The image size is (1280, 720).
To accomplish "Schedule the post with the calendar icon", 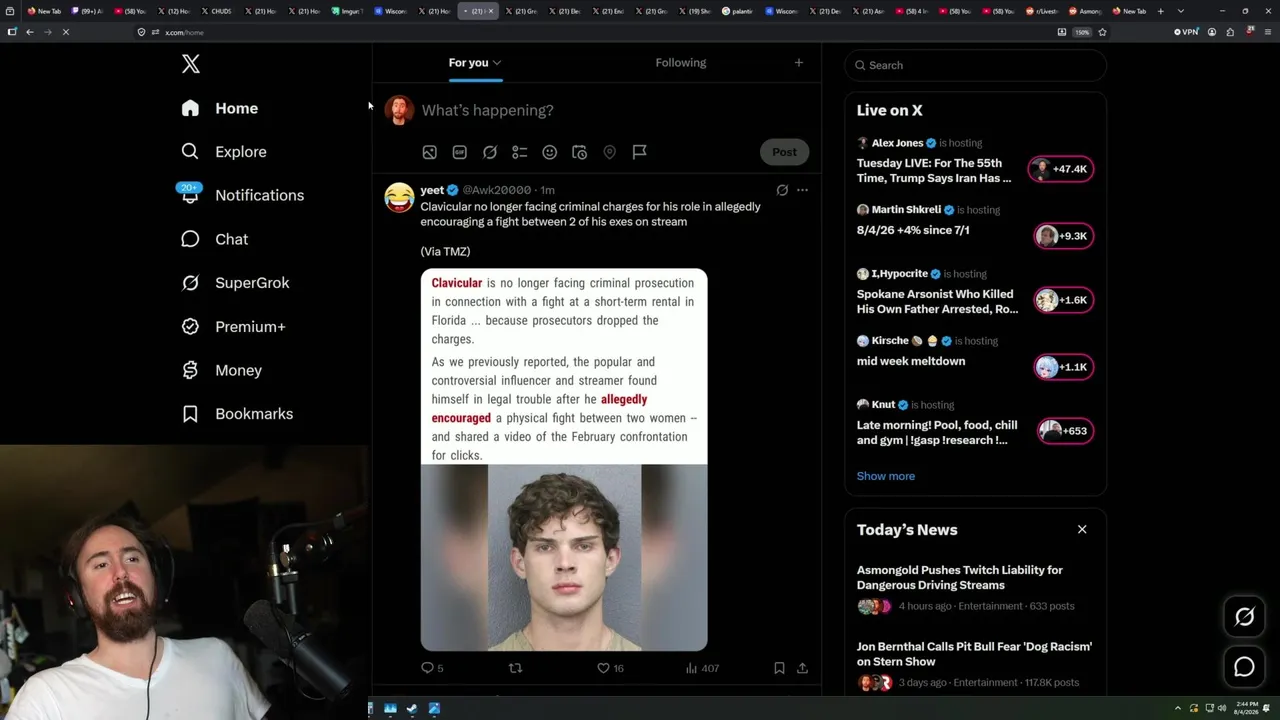I will click(579, 152).
